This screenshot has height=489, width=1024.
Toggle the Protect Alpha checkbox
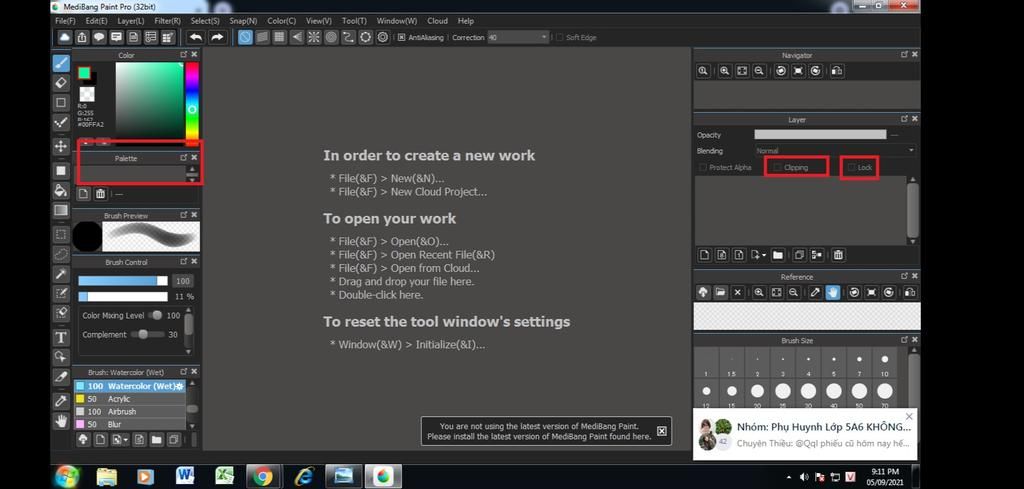click(703, 168)
